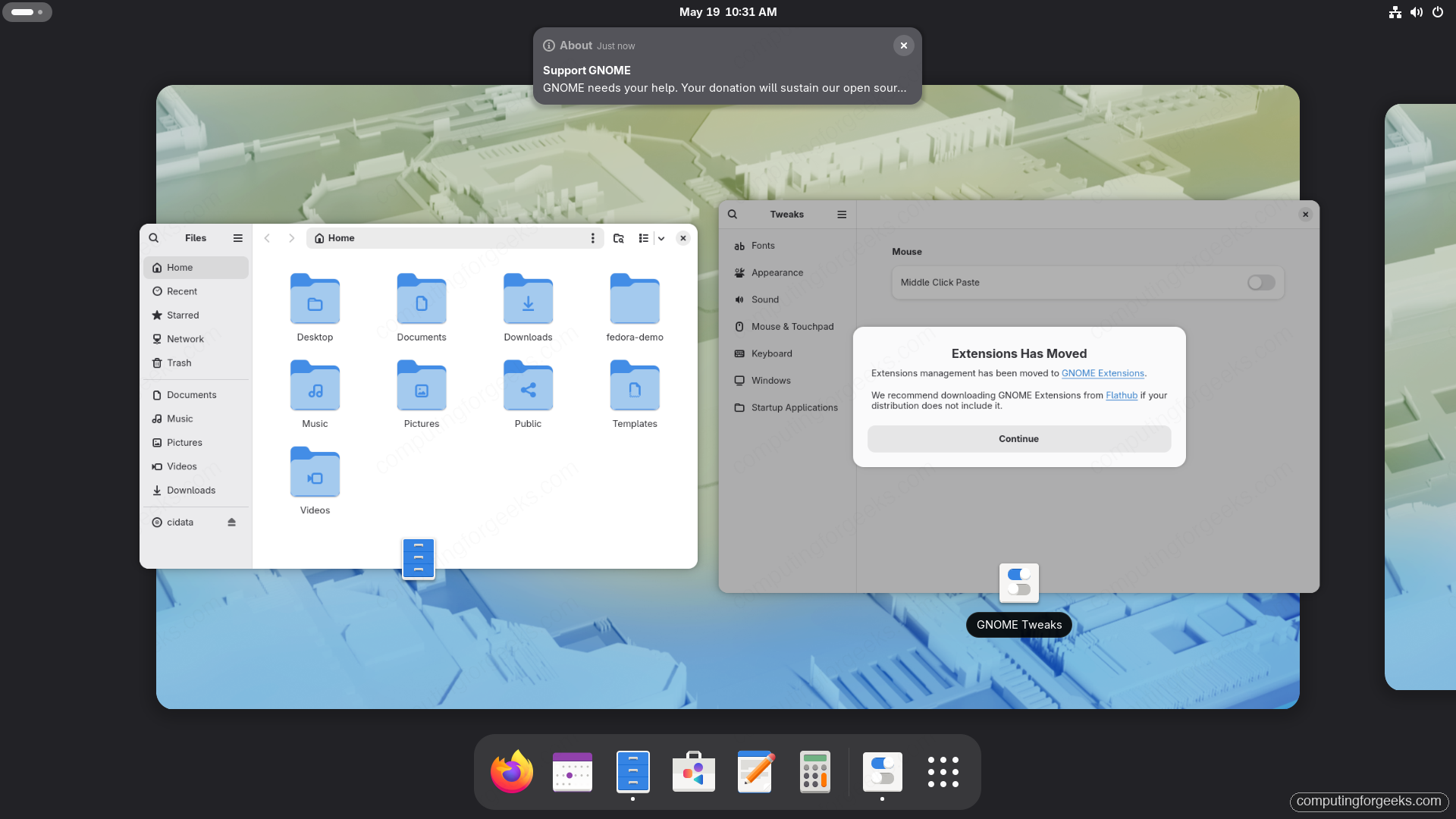Screen dimensions: 1456x819
Task: Toggle Middle Click Paste switch
Action: (x=1261, y=283)
